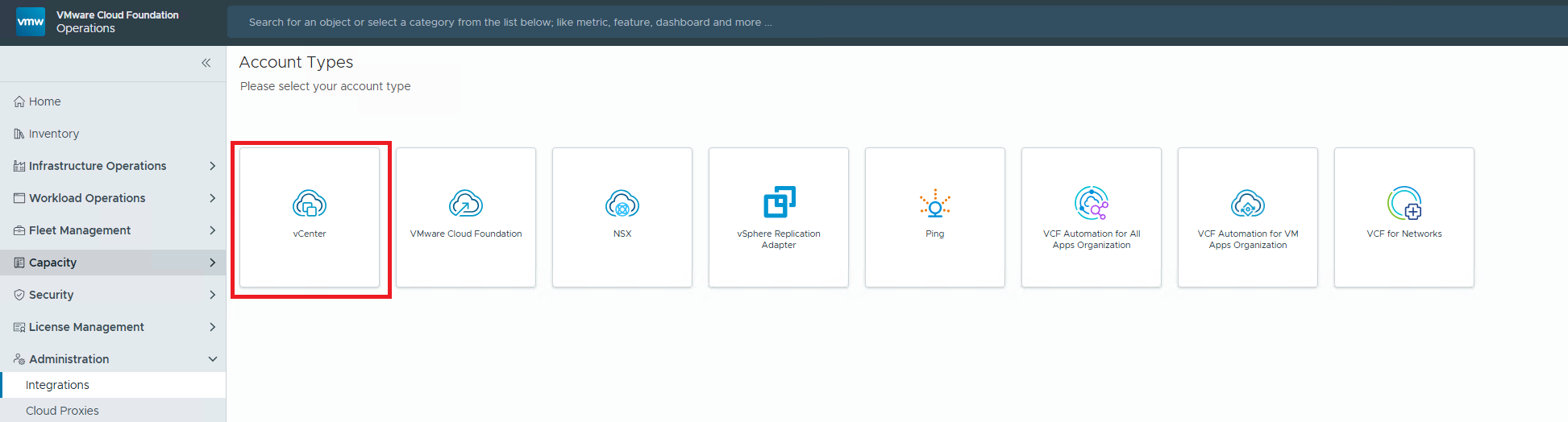Expand the Infrastructure Operations menu
This screenshot has width=1568, height=422.
coord(212,166)
